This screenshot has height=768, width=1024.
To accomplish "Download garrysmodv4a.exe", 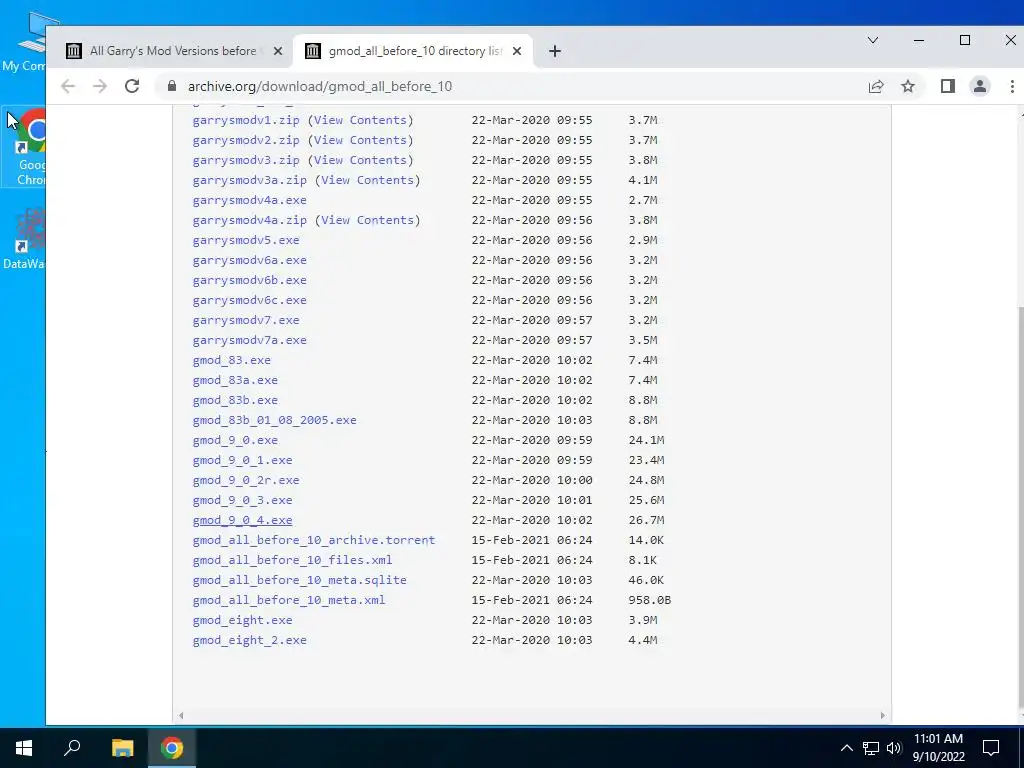I will tap(249, 200).
